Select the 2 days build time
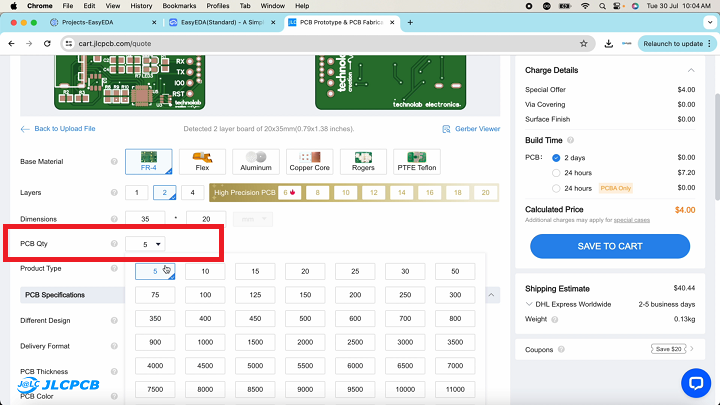 click(x=556, y=158)
